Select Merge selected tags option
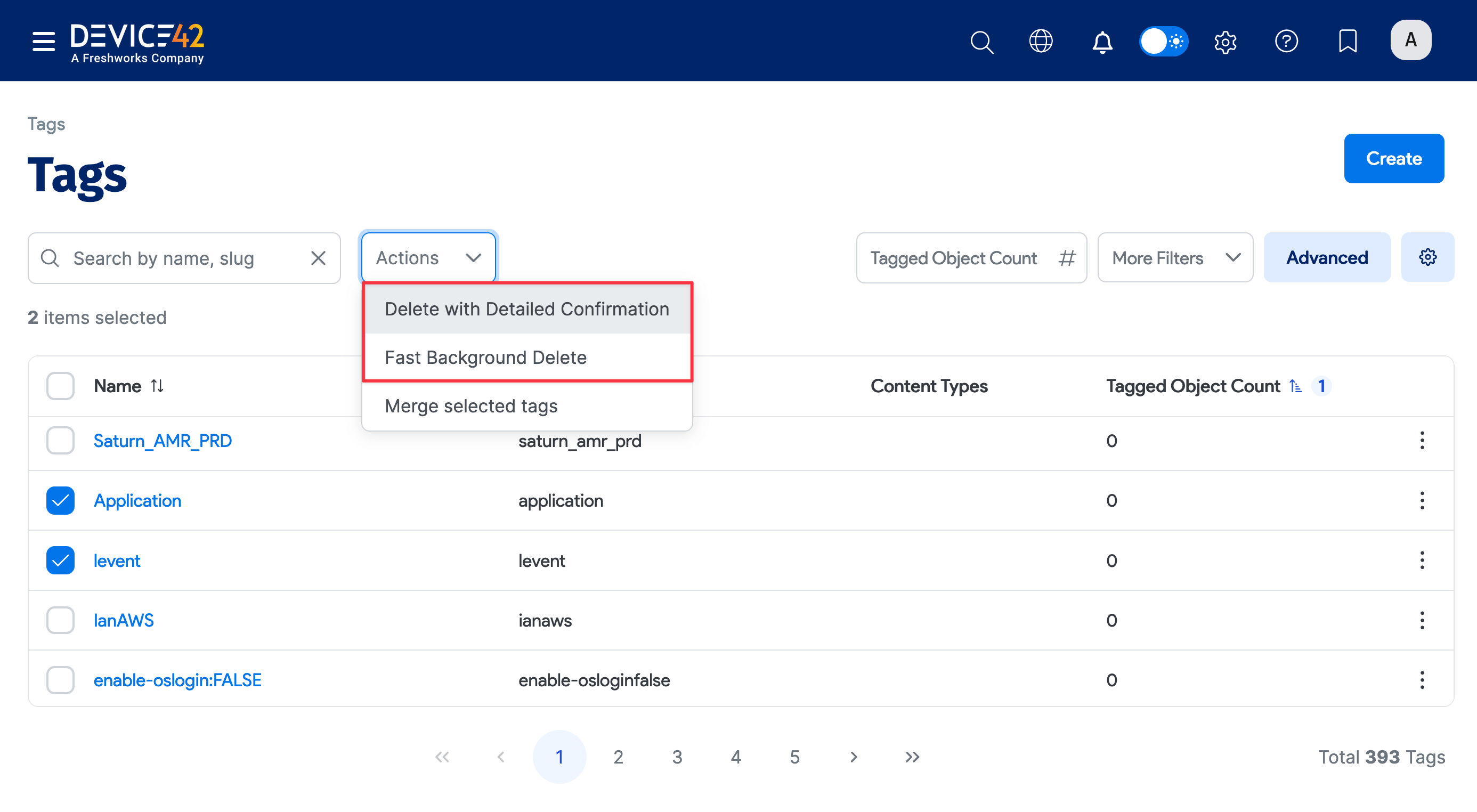The width and height of the screenshot is (1477, 812). click(470, 406)
